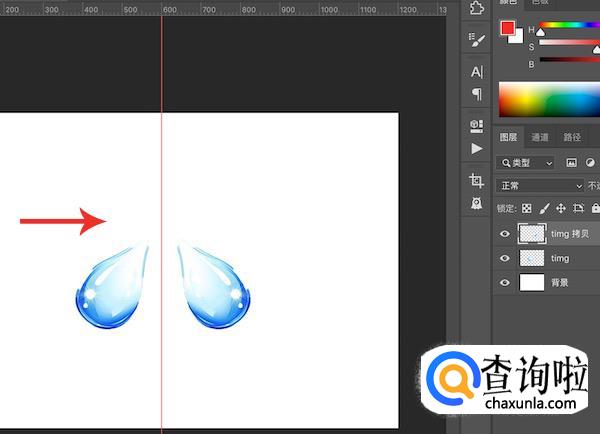Click the crop-shaped panel icon

(477, 180)
